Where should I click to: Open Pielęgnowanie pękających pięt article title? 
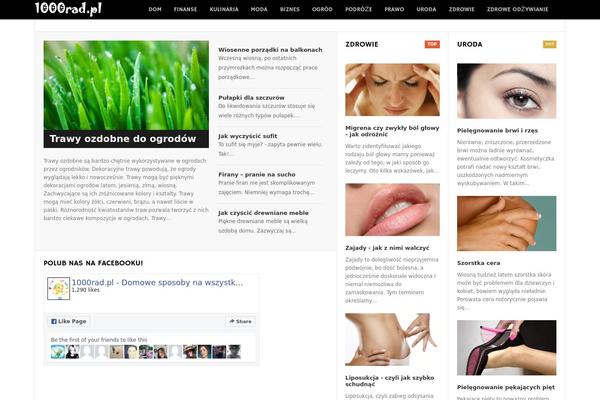[x=506, y=387]
